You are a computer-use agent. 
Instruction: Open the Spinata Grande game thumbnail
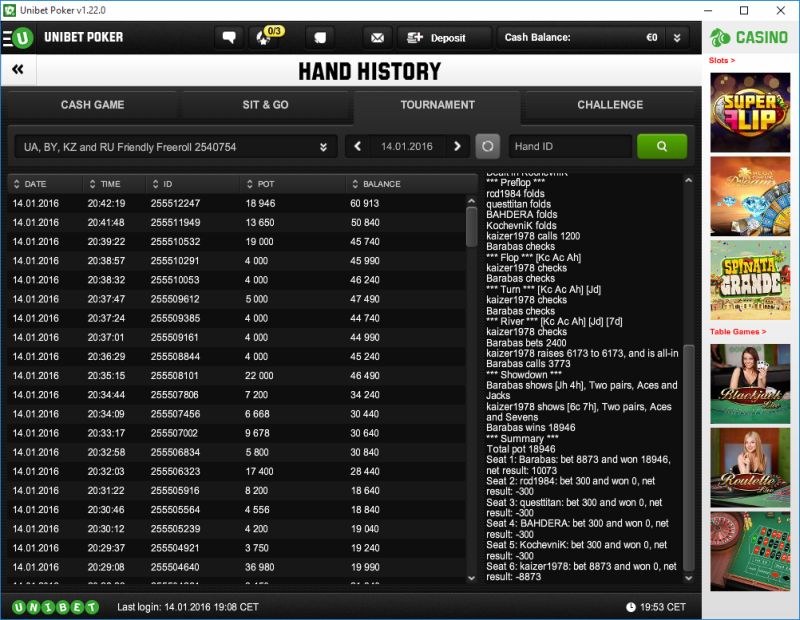[x=750, y=280]
